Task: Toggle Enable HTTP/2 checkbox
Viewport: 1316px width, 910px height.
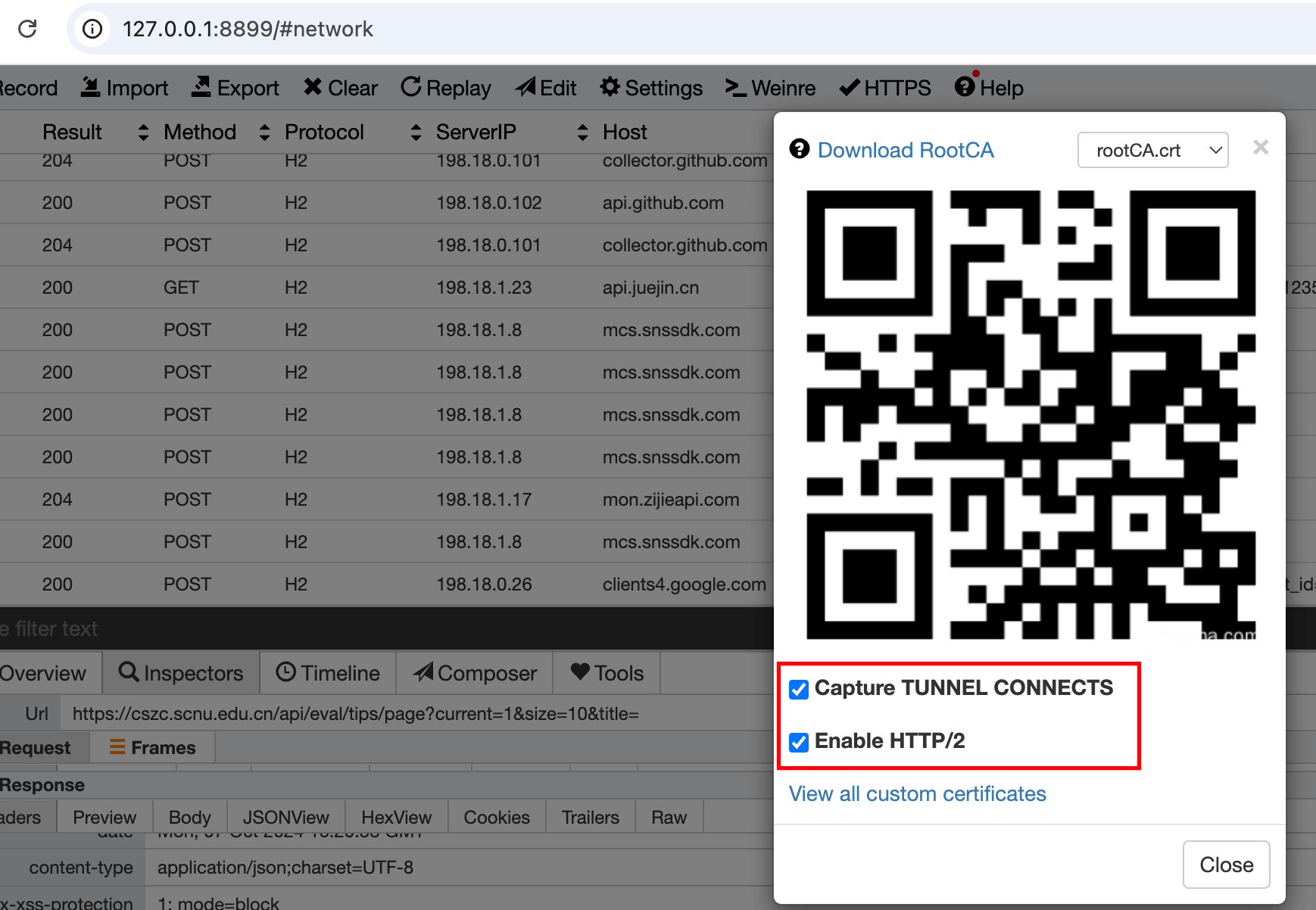Action: click(799, 742)
